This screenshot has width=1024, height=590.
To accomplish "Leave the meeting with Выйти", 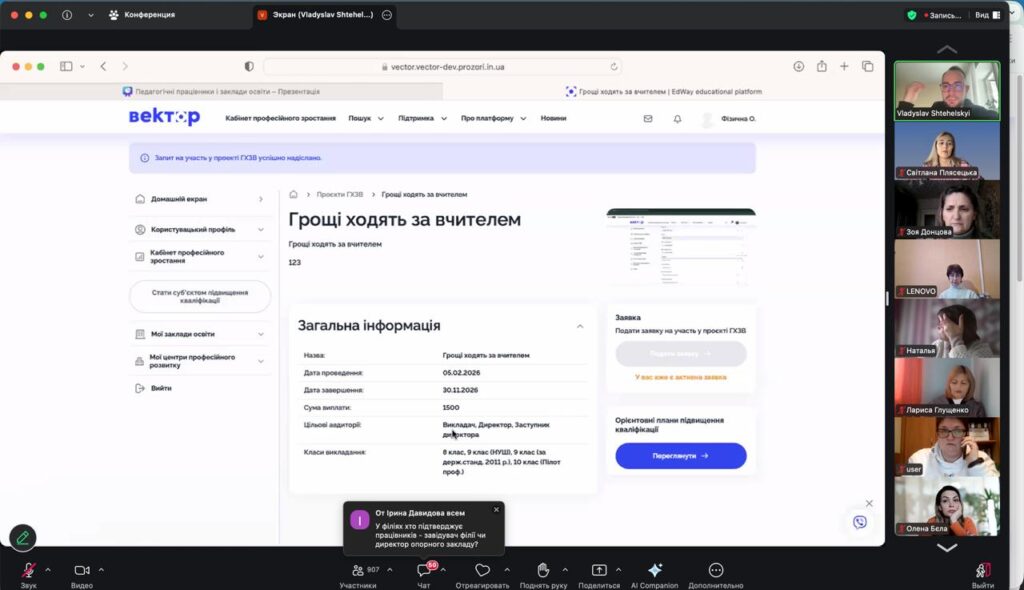I will [982, 571].
